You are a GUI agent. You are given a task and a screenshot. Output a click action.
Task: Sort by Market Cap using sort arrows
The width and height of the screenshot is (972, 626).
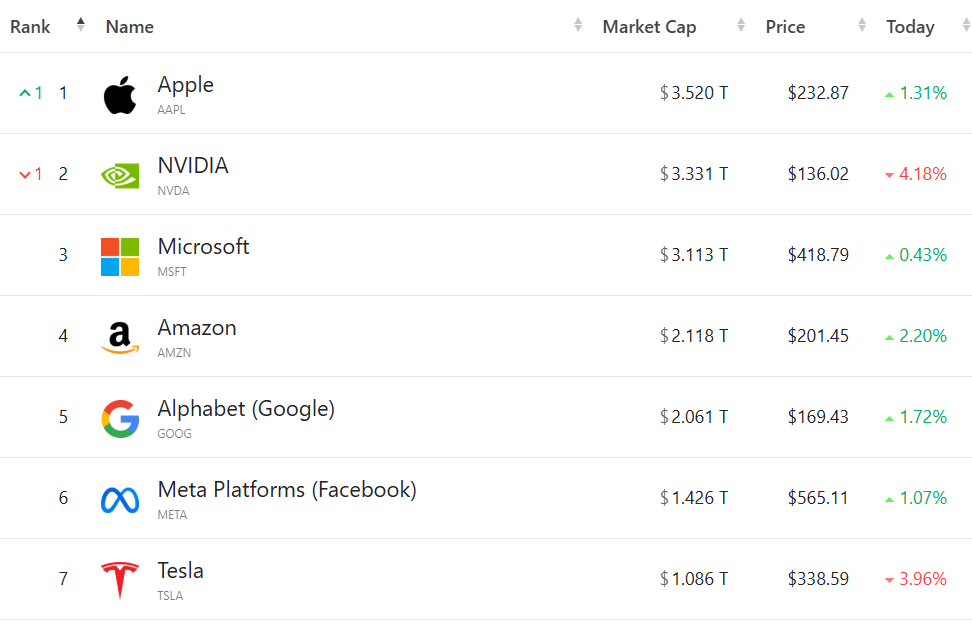click(741, 26)
